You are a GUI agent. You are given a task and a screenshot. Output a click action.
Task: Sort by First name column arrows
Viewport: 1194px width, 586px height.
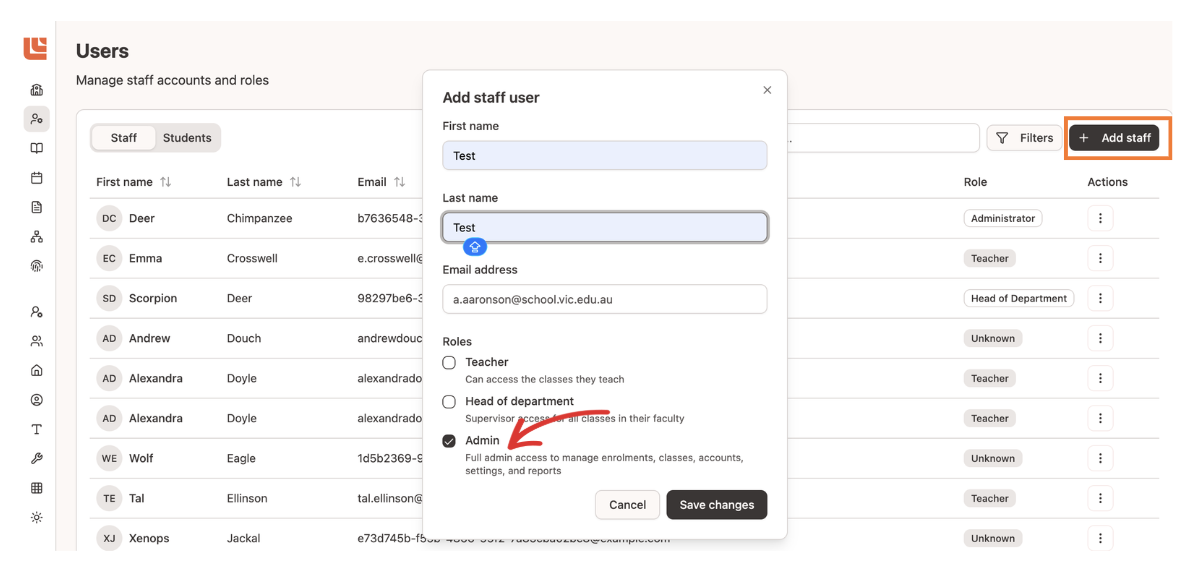point(166,182)
